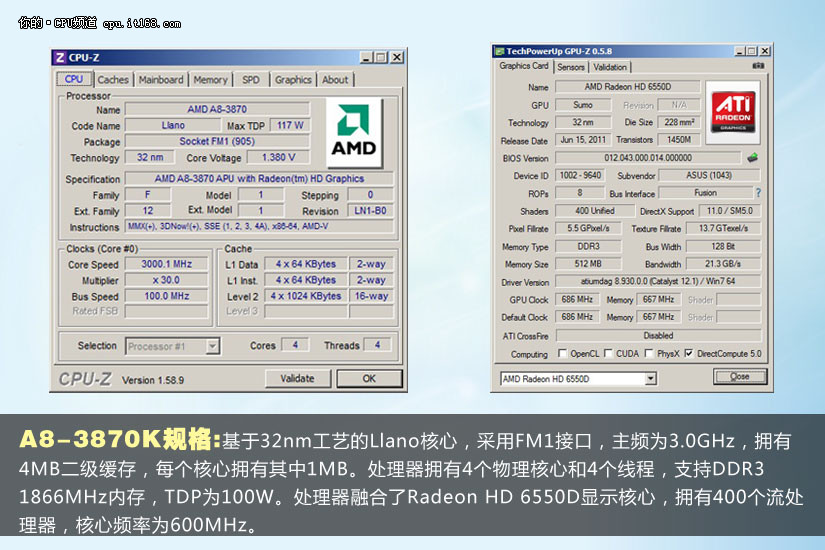Click the ATI CrossFire Disabled field

click(x=658, y=335)
